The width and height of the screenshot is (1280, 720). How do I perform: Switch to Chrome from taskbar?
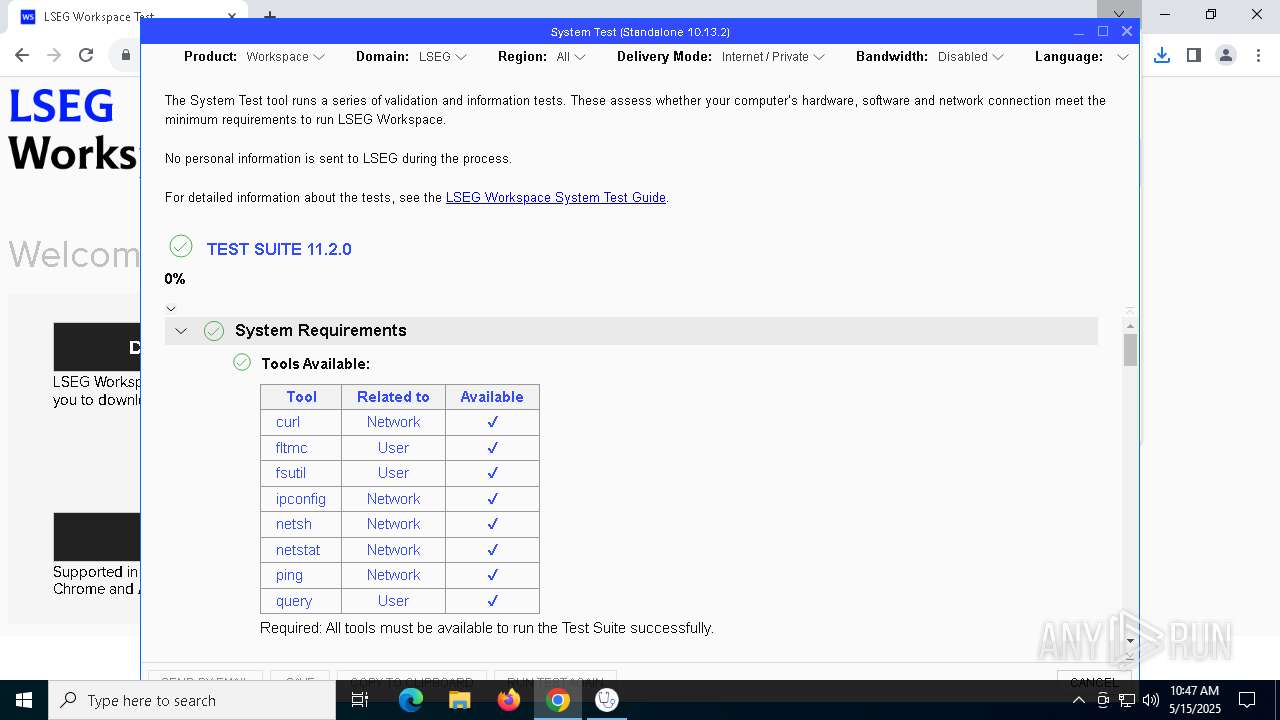[x=558, y=700]
